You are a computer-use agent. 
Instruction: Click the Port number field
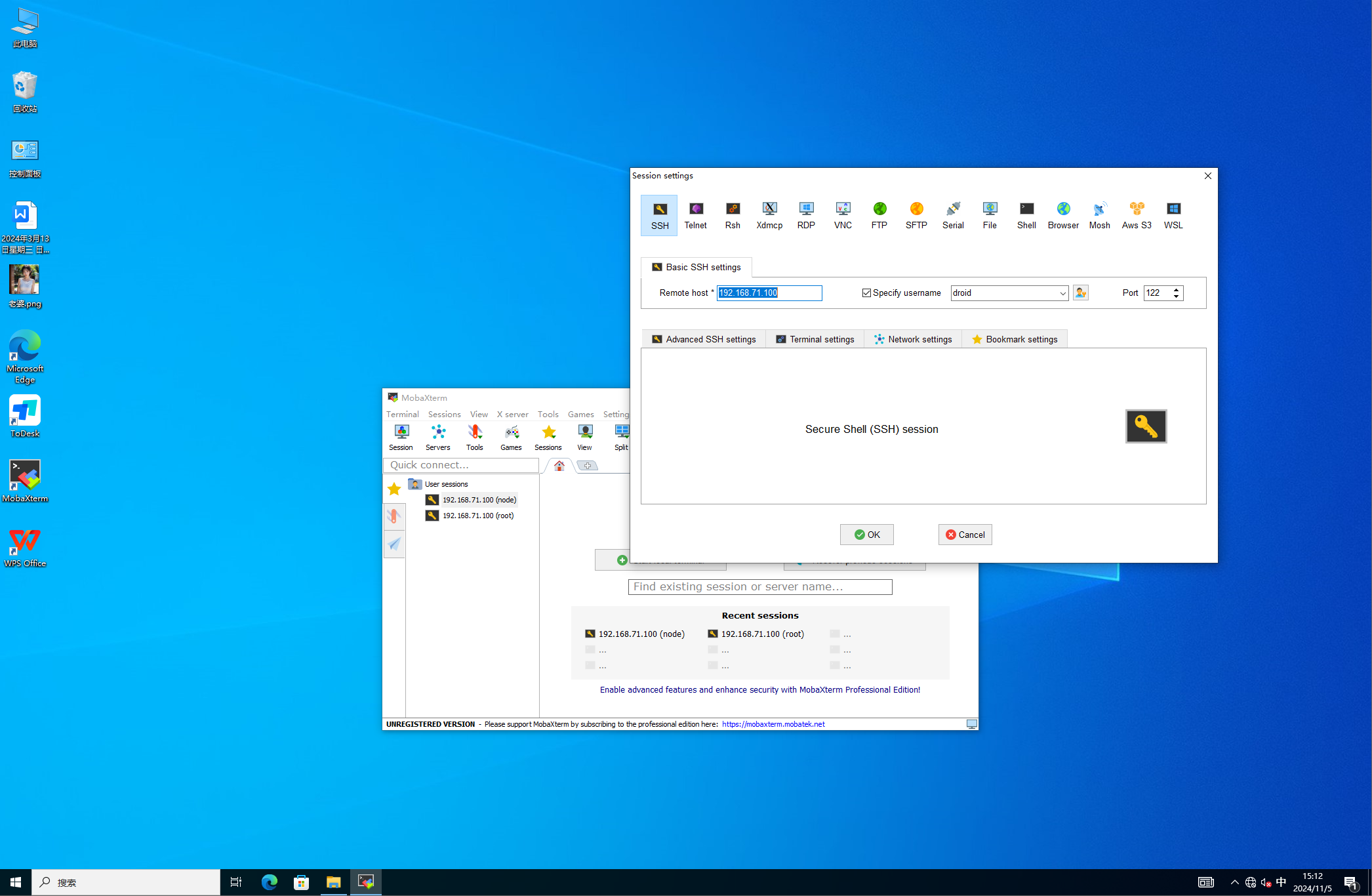(1157, 293)
